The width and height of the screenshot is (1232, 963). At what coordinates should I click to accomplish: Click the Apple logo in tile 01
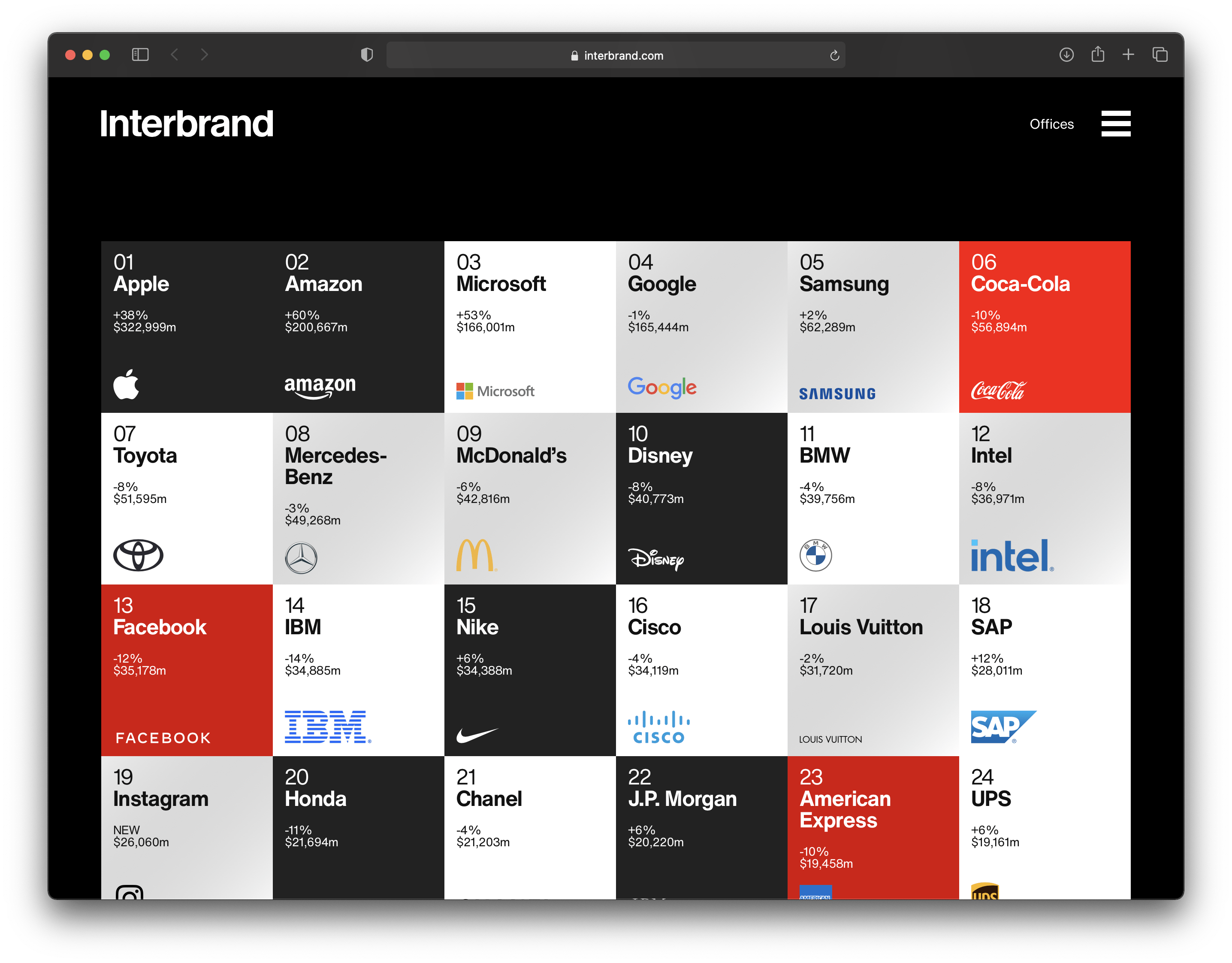coord(126,385)
